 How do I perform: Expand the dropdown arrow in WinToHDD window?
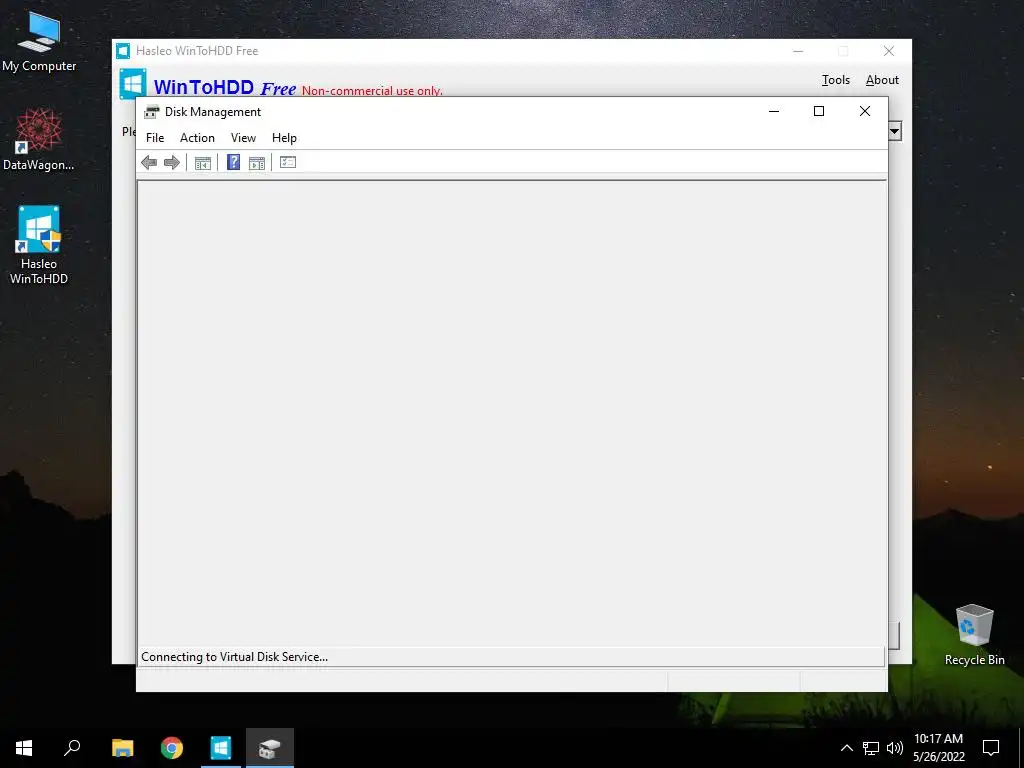(895, 131)
